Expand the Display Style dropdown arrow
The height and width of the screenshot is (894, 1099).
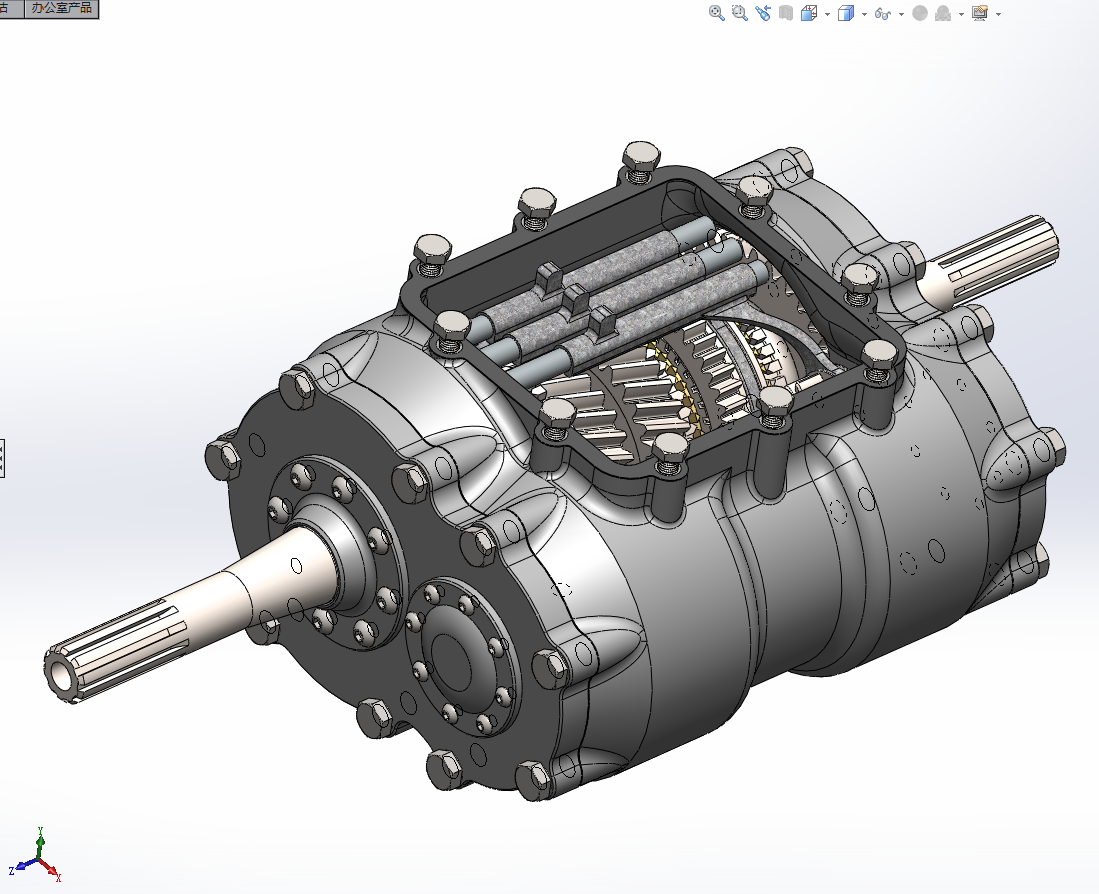pos(864,14)
